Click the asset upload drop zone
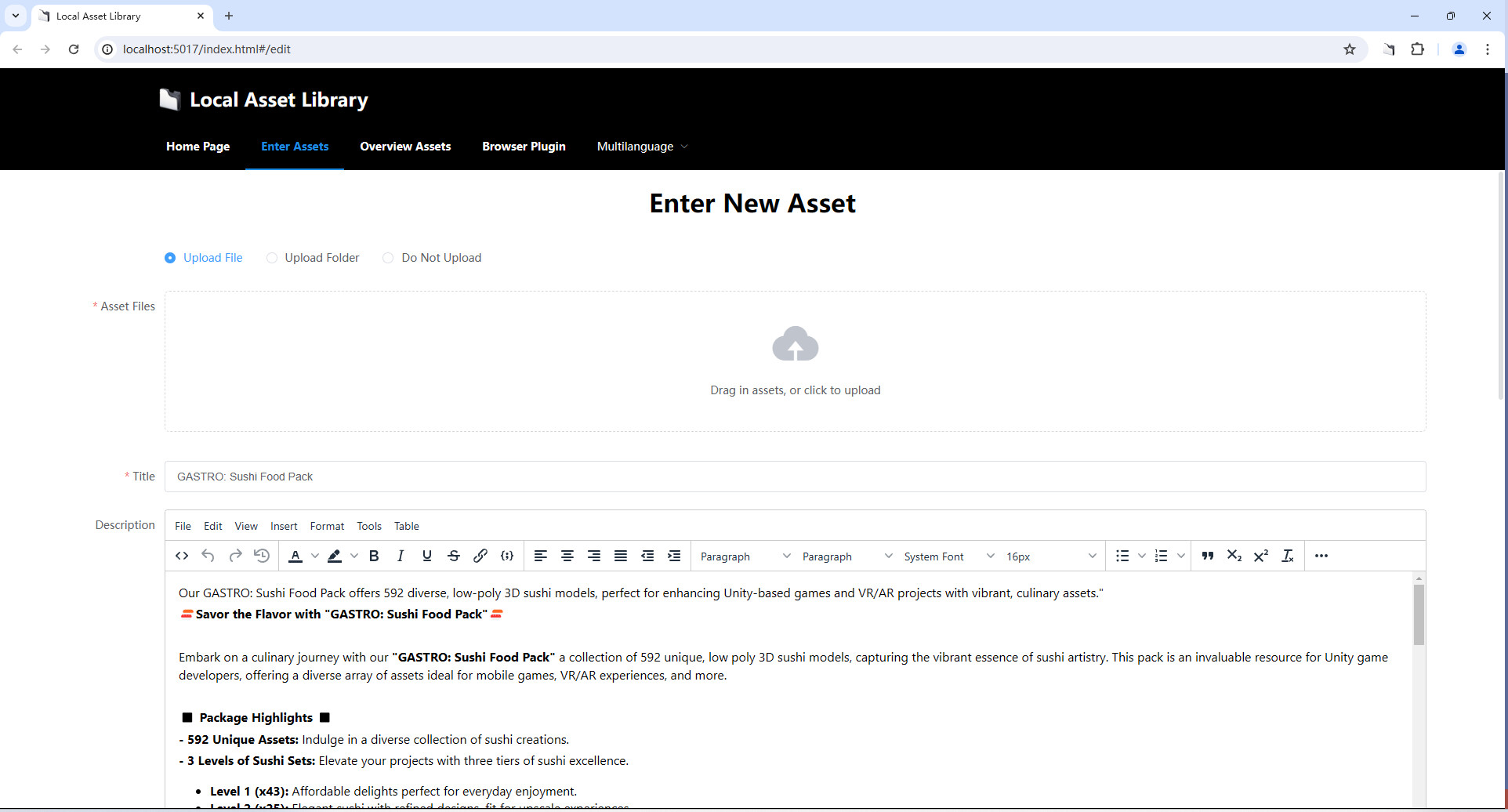The image size is (1508, 812). [x=795, y=361]
